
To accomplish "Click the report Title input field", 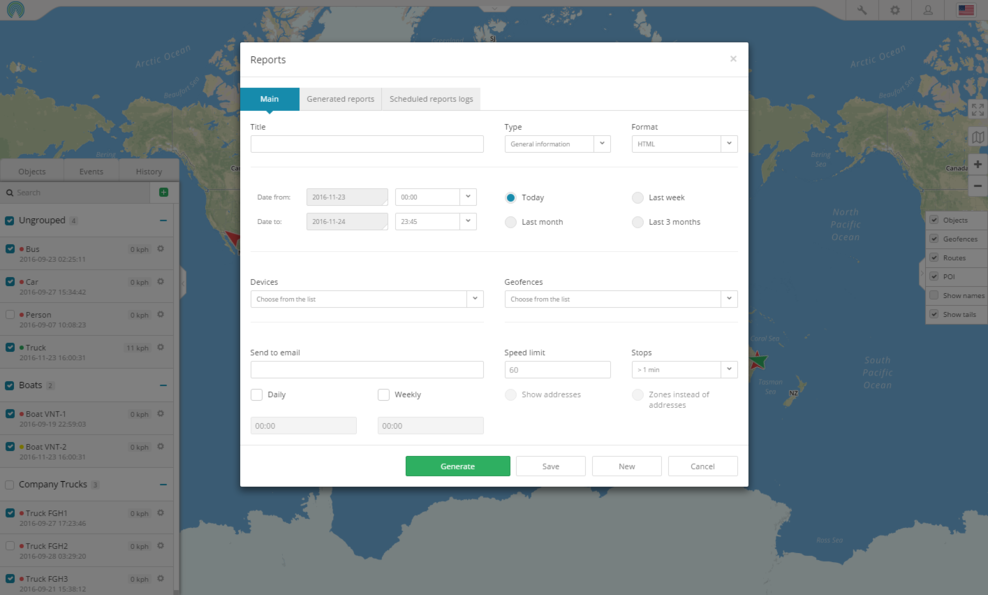I will (x=367, y=144).
